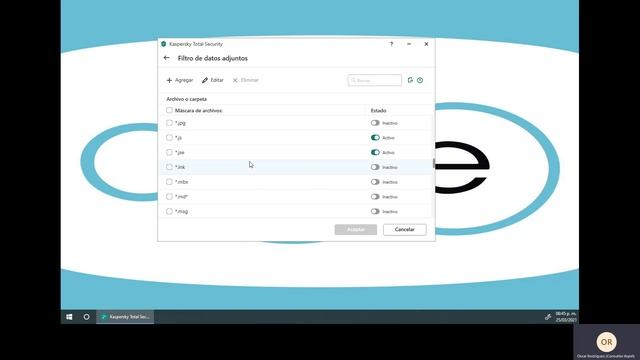Image resolution: width=640 pixels, height=360 pixels.
Task: Tick the checkbox for *.jse
Action: coord(169,152)
